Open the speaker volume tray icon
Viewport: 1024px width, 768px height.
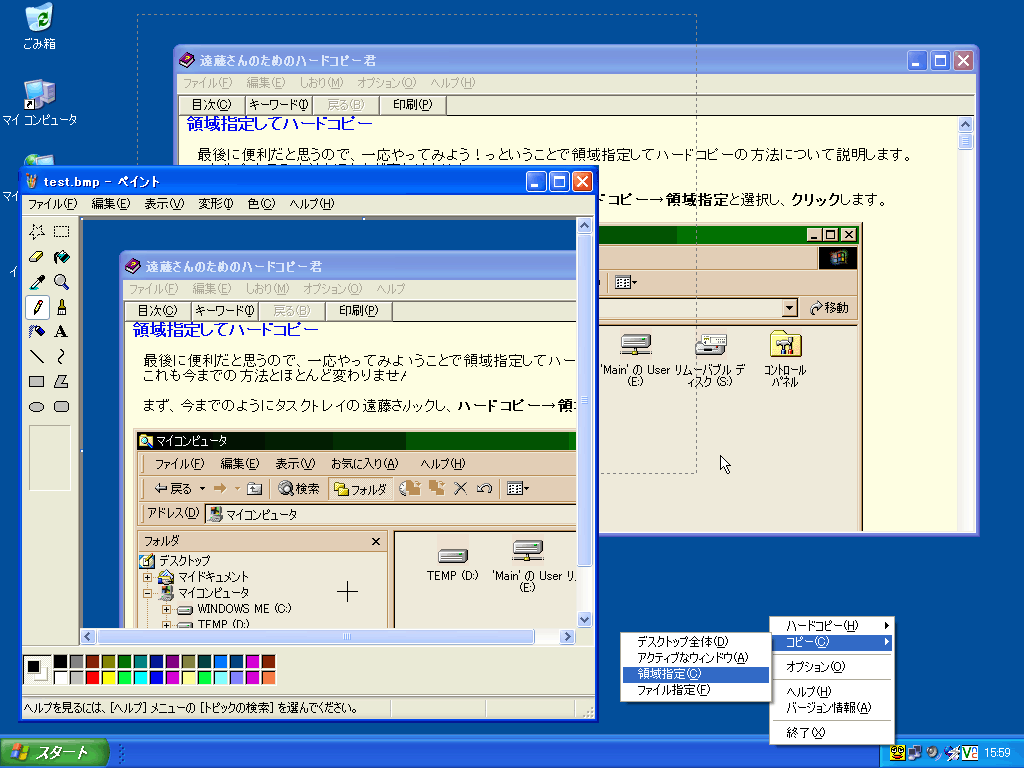click(x=933, y=753)
